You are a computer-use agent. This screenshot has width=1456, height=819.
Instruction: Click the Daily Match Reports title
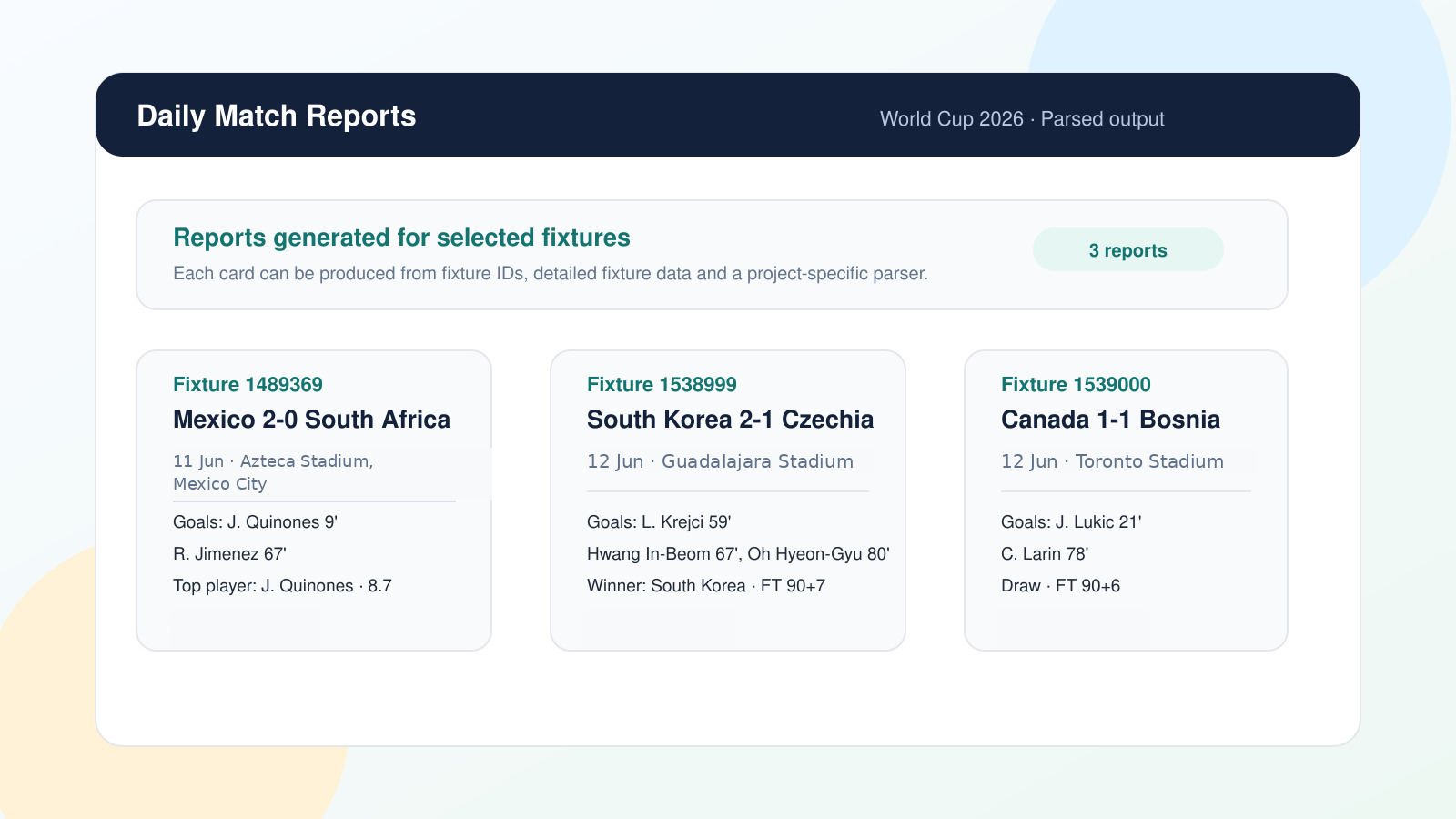[x=277, y=116]
